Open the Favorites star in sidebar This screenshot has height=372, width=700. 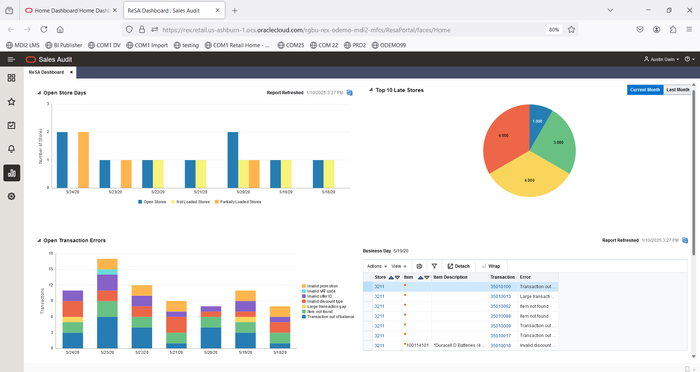coord(12,102)
